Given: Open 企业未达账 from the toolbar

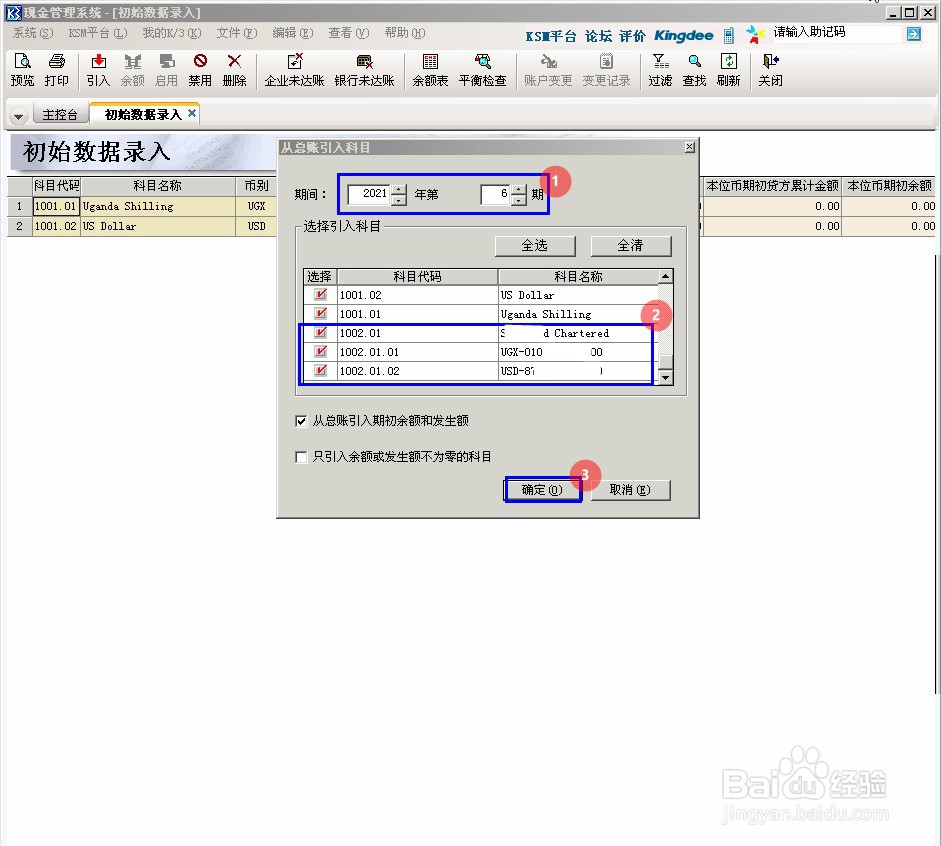Looking at the screenshot, I should [294, 70].
